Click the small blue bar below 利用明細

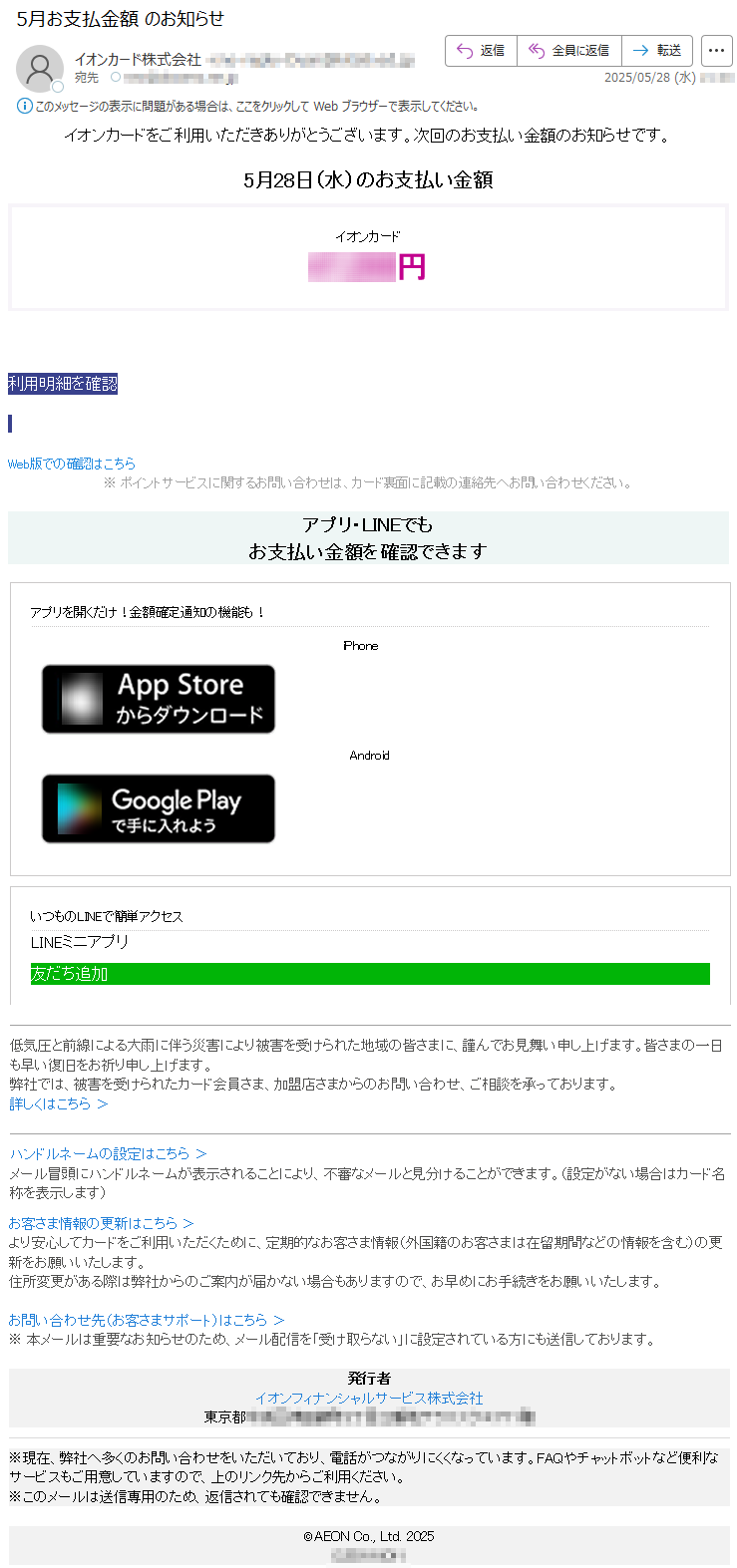click(10, 424)
